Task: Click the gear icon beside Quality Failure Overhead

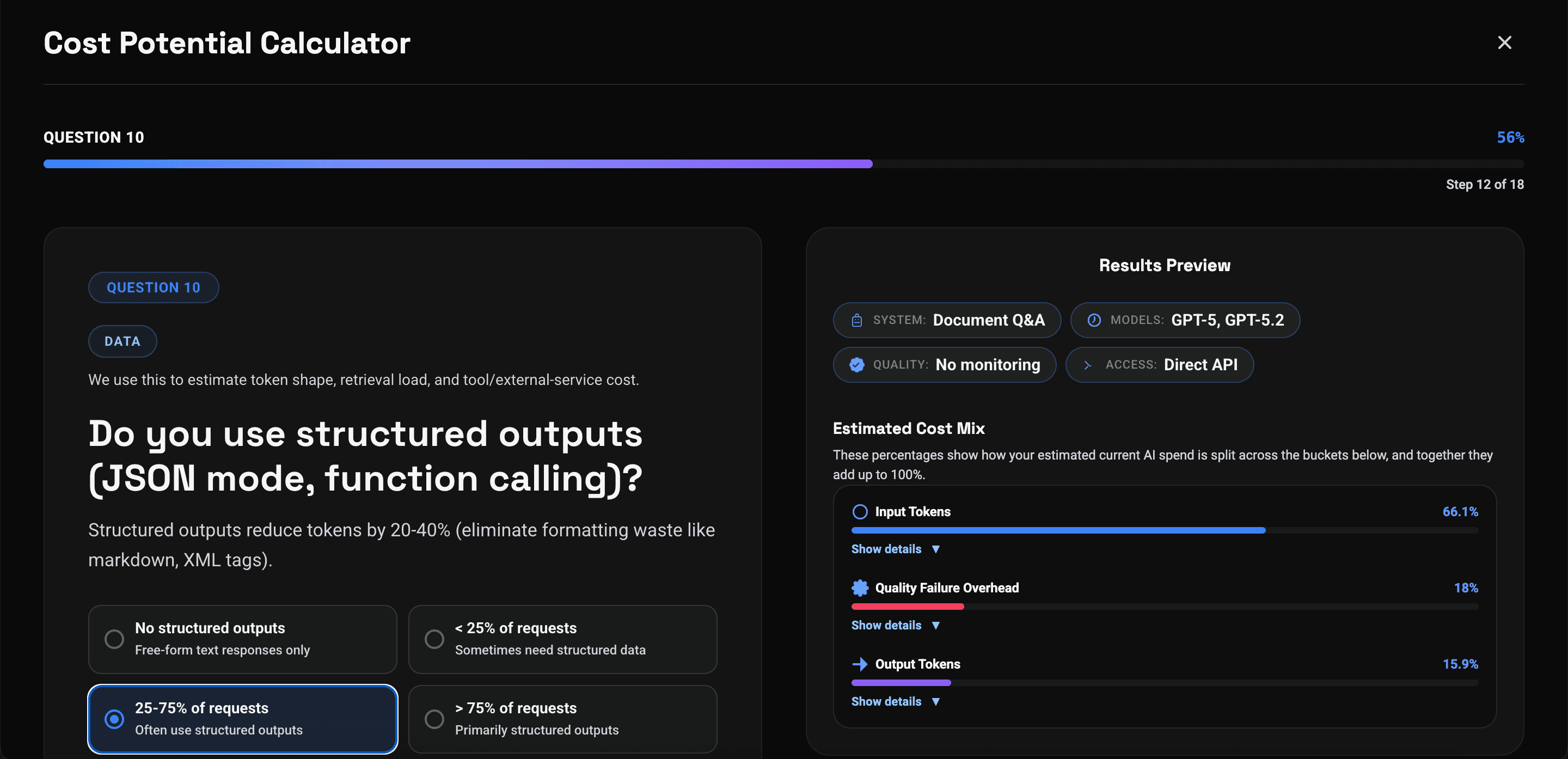Action: click(x=860, y=587)
